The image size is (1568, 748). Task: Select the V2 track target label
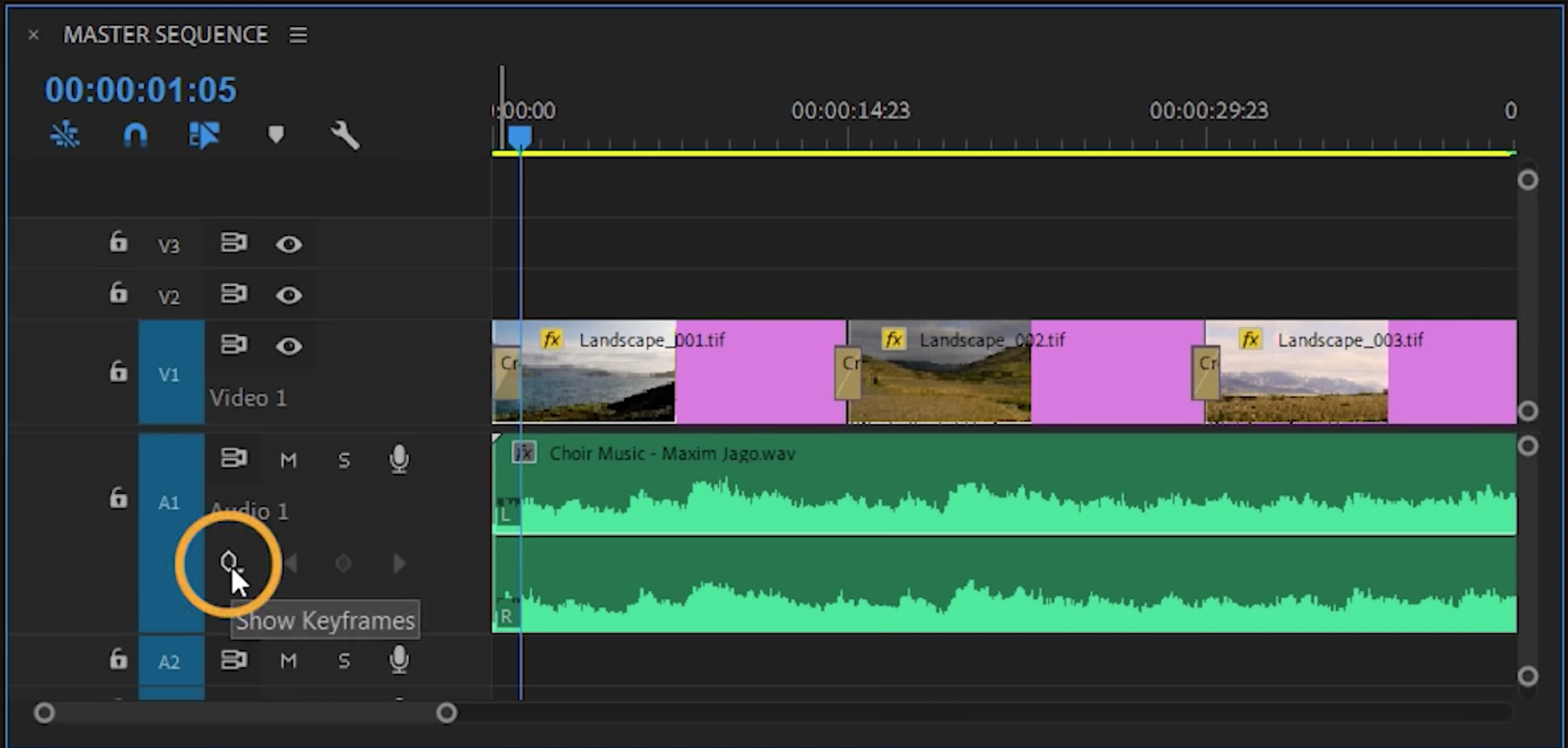pos(169,296)
